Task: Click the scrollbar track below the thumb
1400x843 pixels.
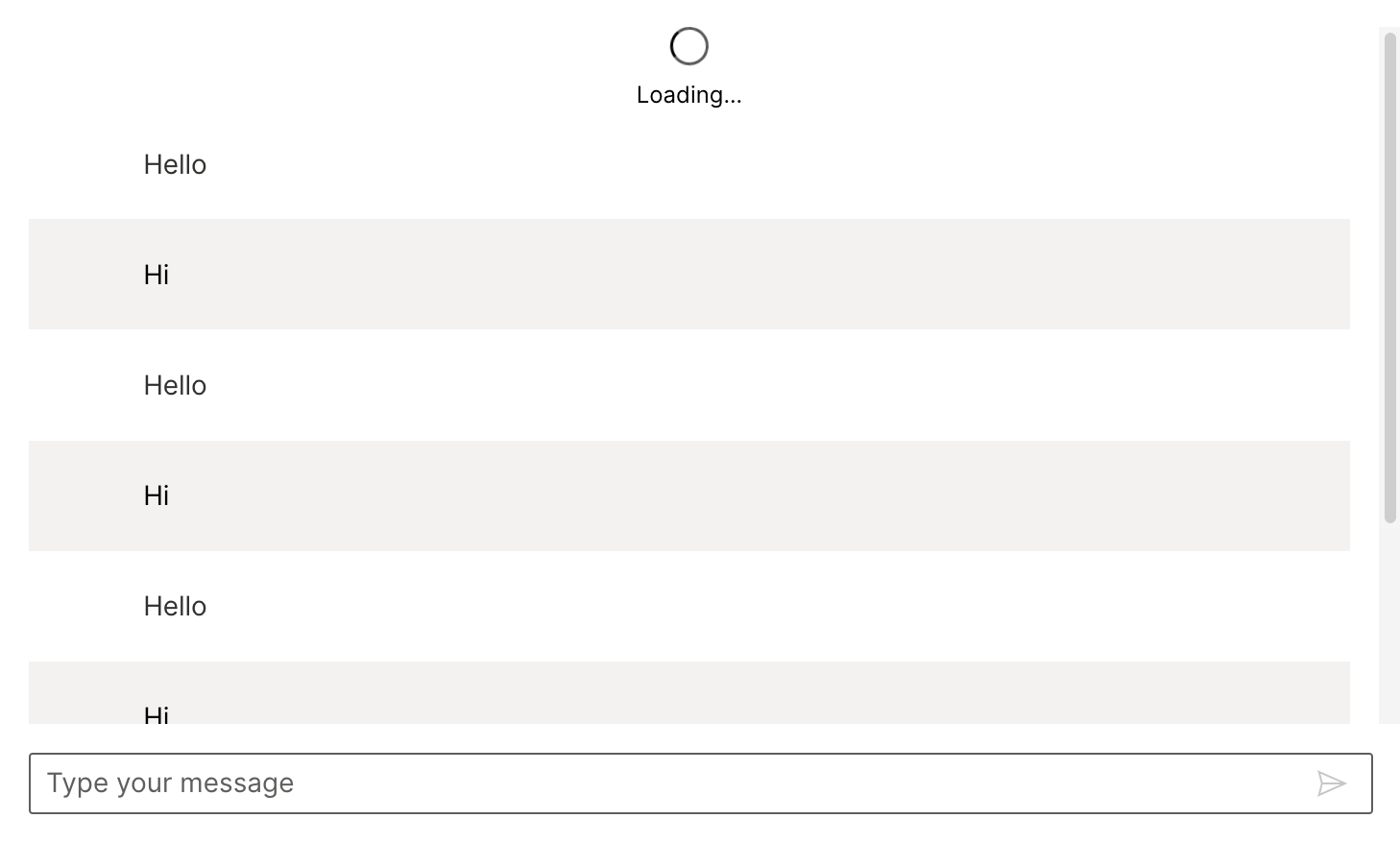Action: tap(1389, 624)
